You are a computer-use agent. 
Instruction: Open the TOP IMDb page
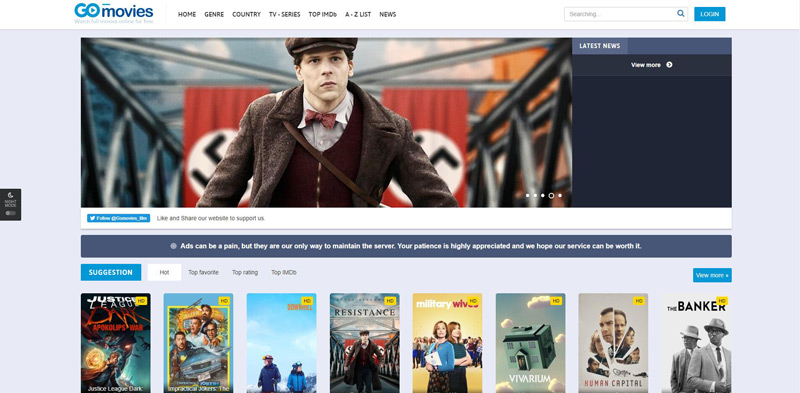coord(322,14)
